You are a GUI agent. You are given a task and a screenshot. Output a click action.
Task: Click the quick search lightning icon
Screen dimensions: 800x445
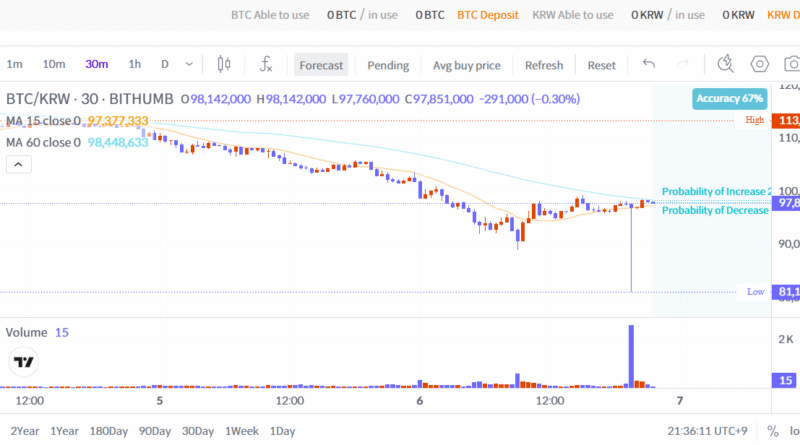[725, 64]
